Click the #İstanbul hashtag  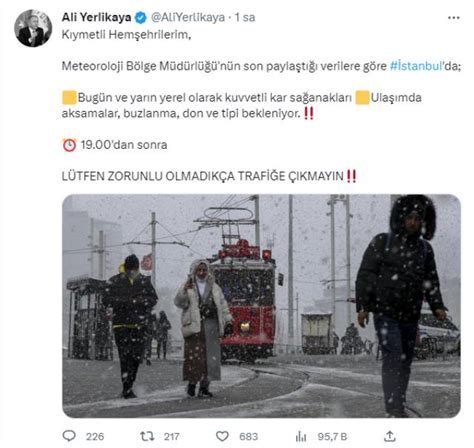click(x=416, y=66)
